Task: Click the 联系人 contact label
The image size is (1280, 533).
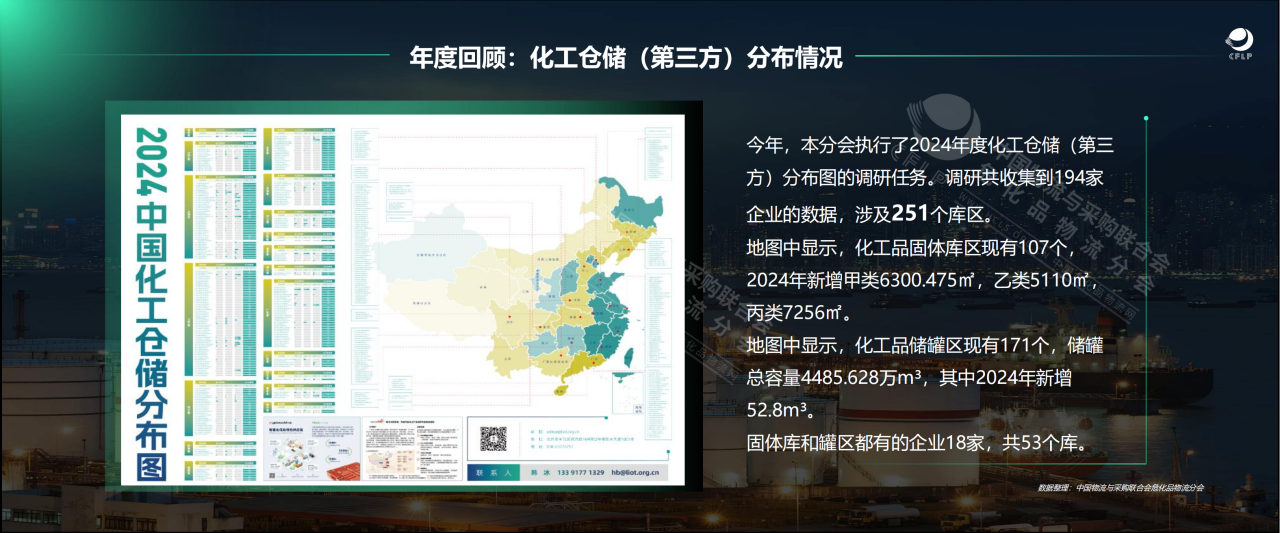Action: [493, 473]
